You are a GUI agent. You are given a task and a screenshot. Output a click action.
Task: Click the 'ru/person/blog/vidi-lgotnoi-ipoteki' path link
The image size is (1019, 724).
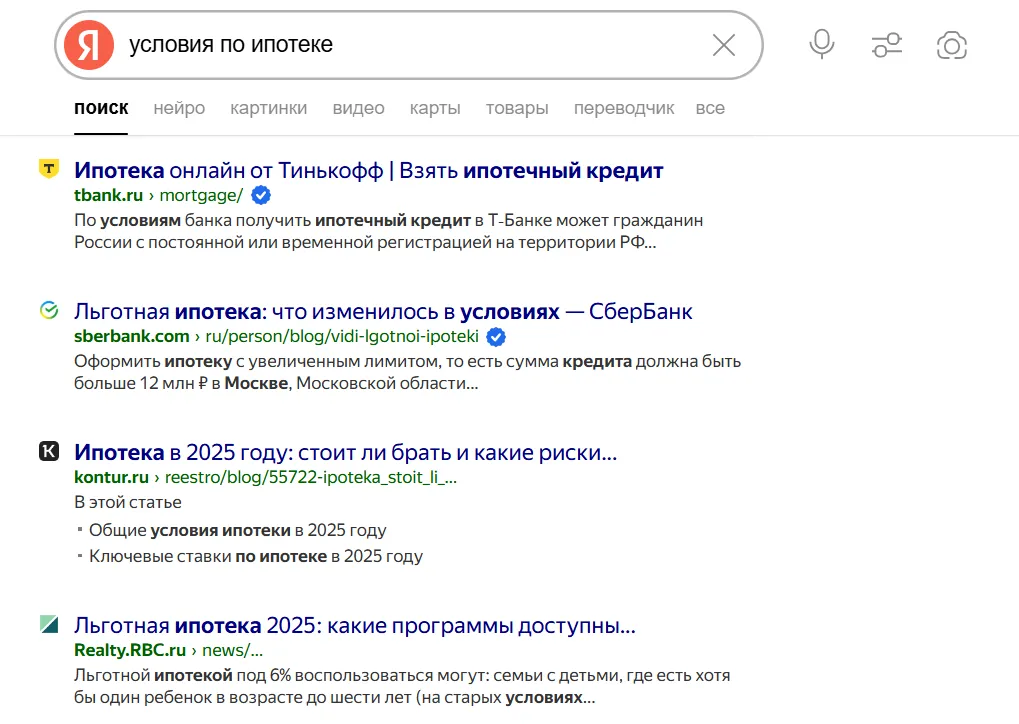click(342, 336)
